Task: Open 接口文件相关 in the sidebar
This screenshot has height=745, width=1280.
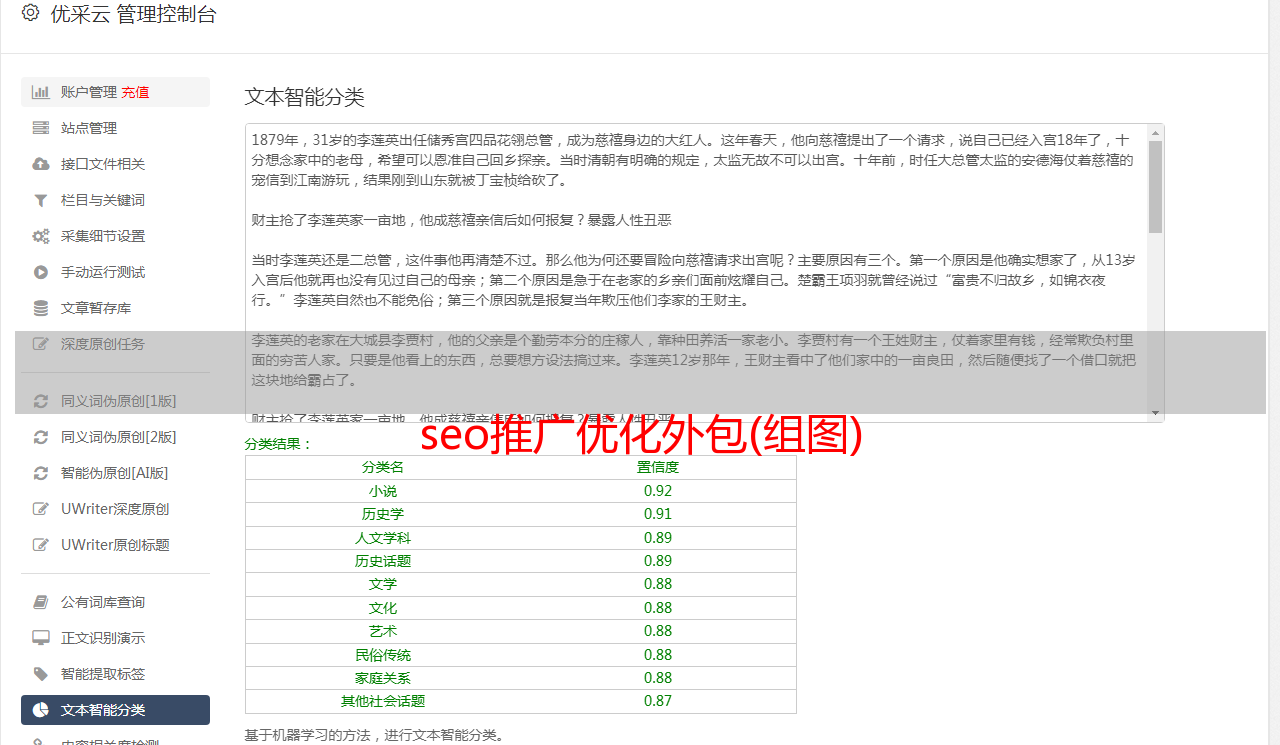Action: tap(115, 164)
